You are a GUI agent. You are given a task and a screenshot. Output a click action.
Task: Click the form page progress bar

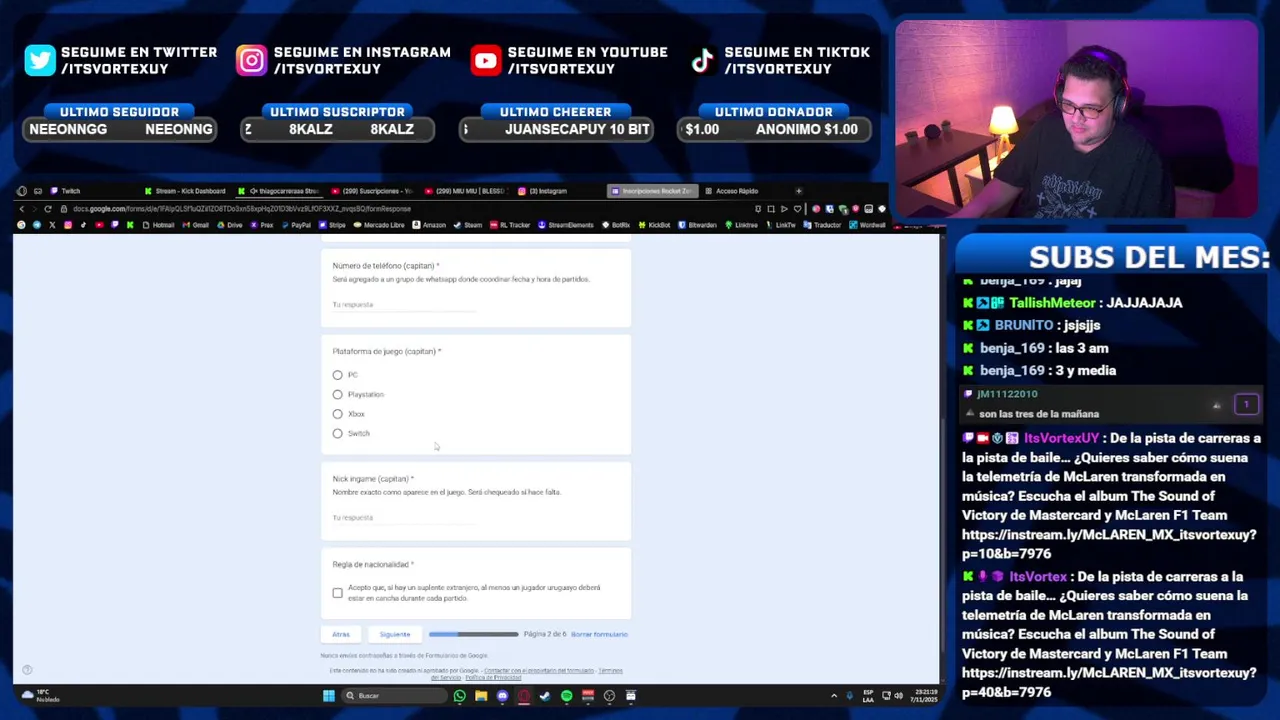[473, 634]
